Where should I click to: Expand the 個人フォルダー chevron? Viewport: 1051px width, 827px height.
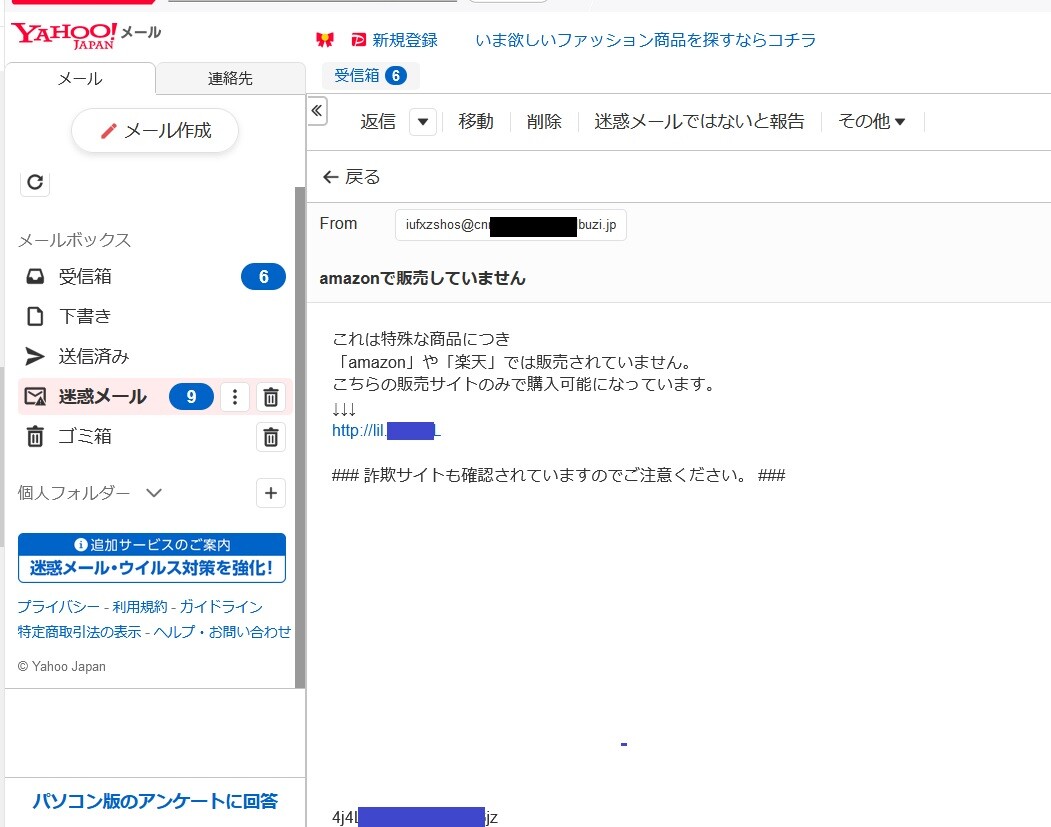pyautogui.click(x=154, y=493)
